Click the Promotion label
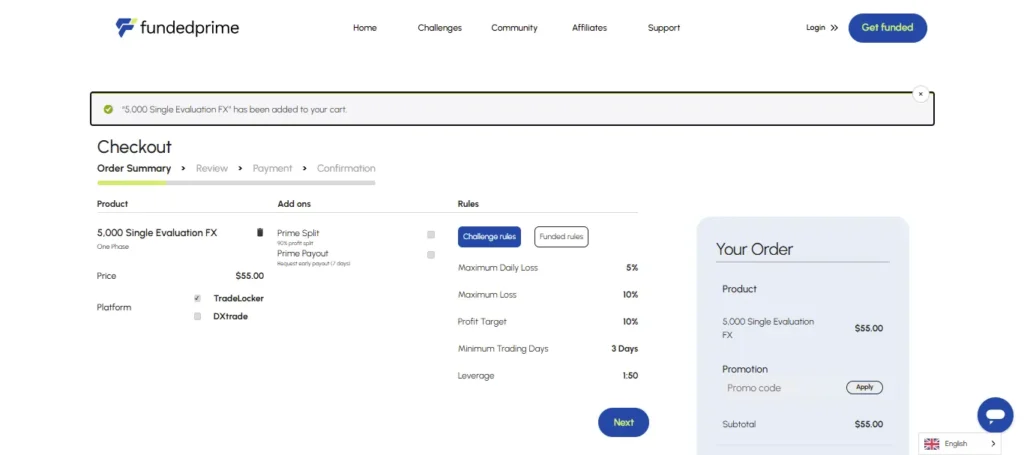This screenshot has width=1024, height=455. point(745,369)
